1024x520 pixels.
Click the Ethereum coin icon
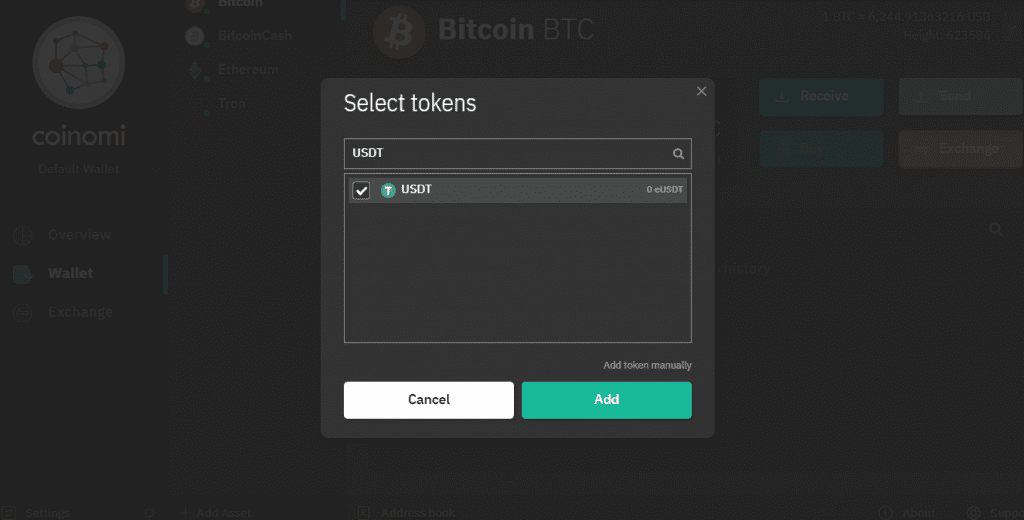[x=196, y=71]
